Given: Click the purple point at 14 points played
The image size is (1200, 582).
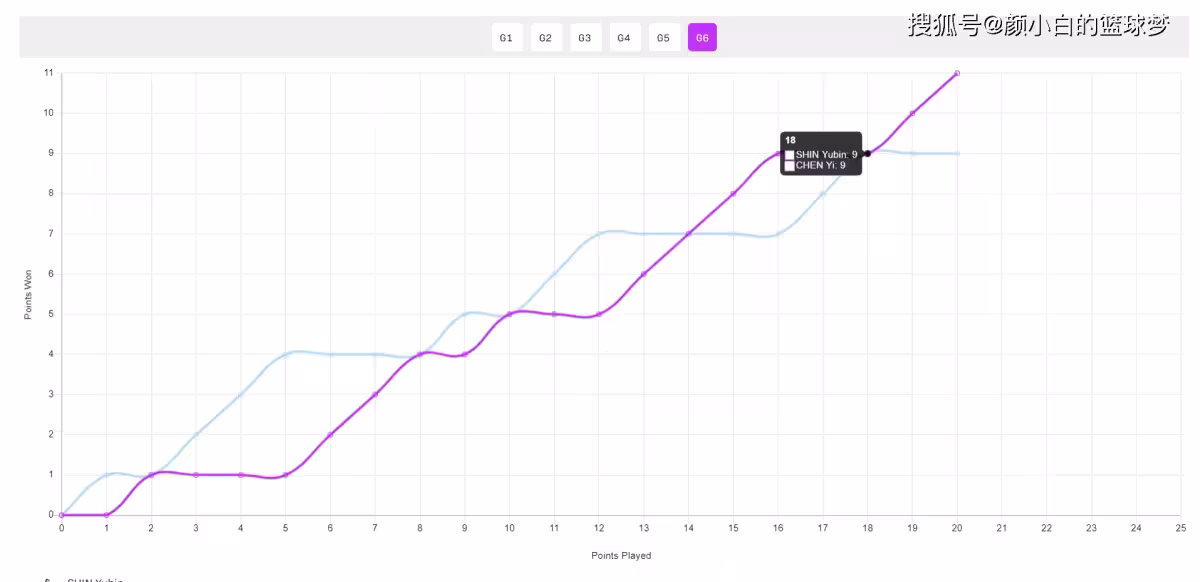Looking at the screenshot, I should coord(688,233).
